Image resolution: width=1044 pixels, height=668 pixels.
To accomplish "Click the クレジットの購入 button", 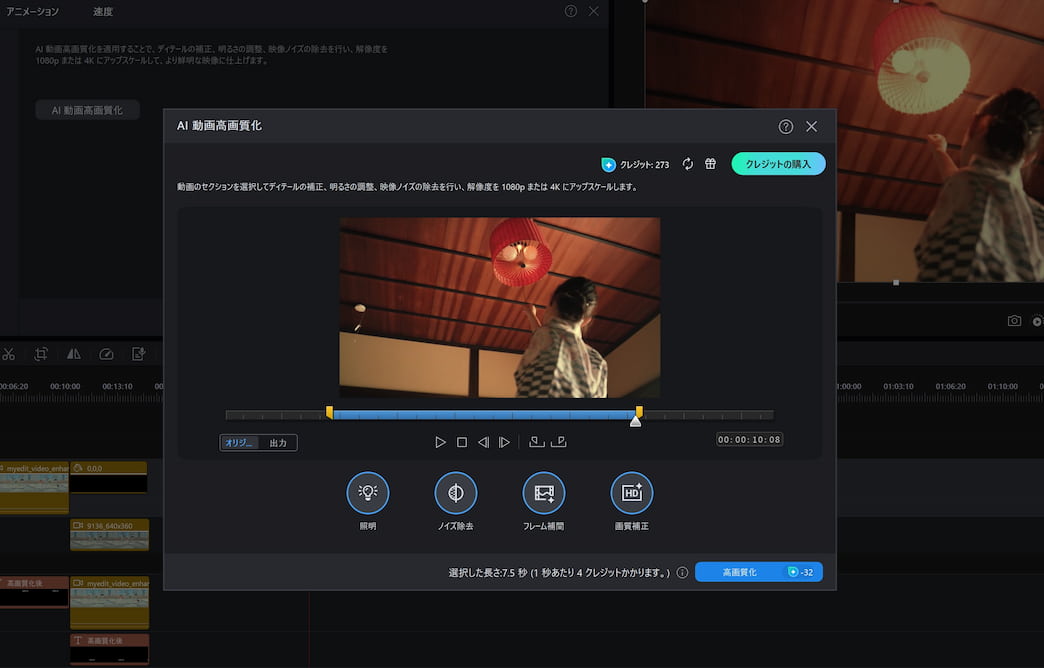I will tap(778, 163).
